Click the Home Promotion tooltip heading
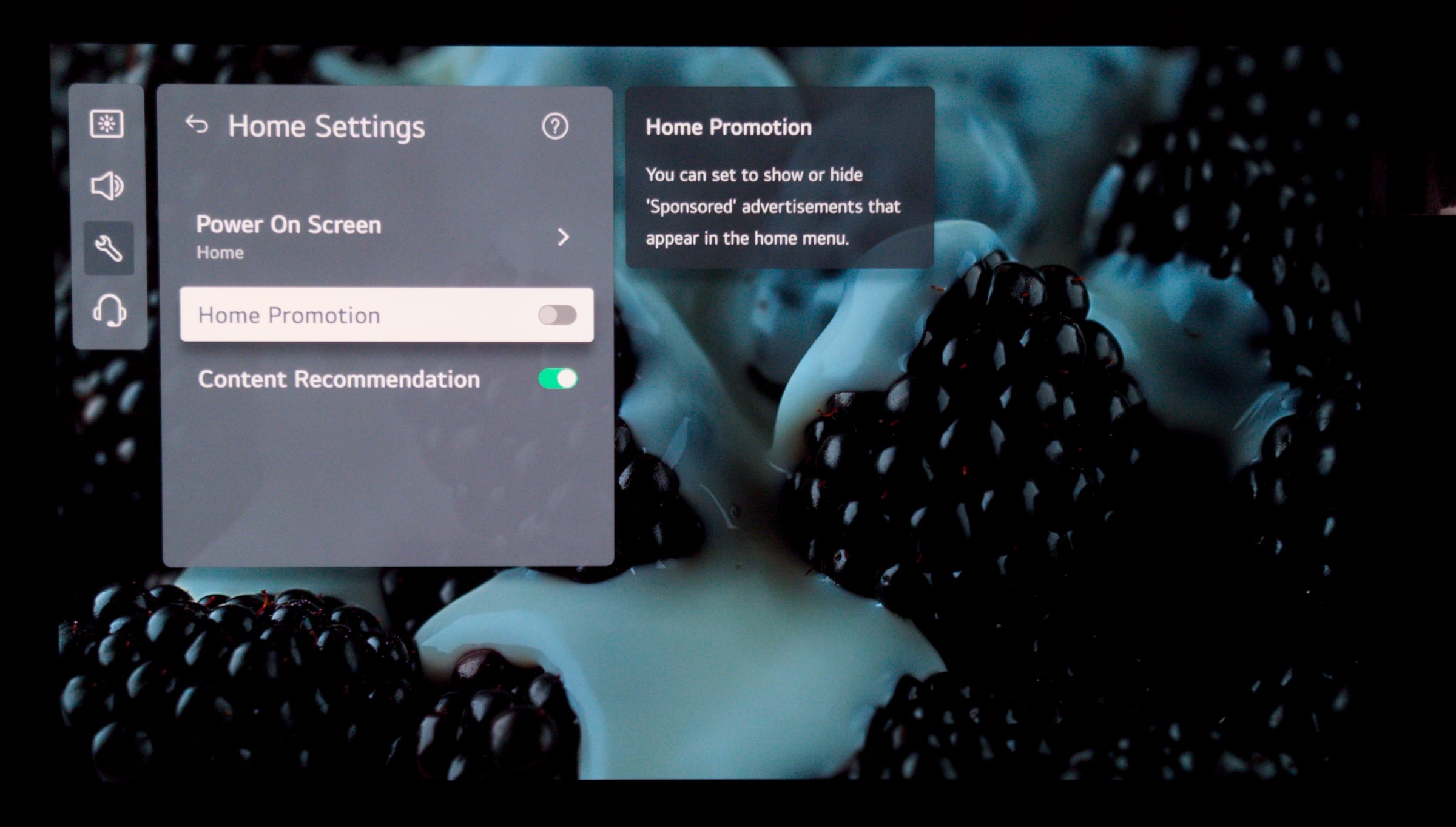 coord(728,127)
